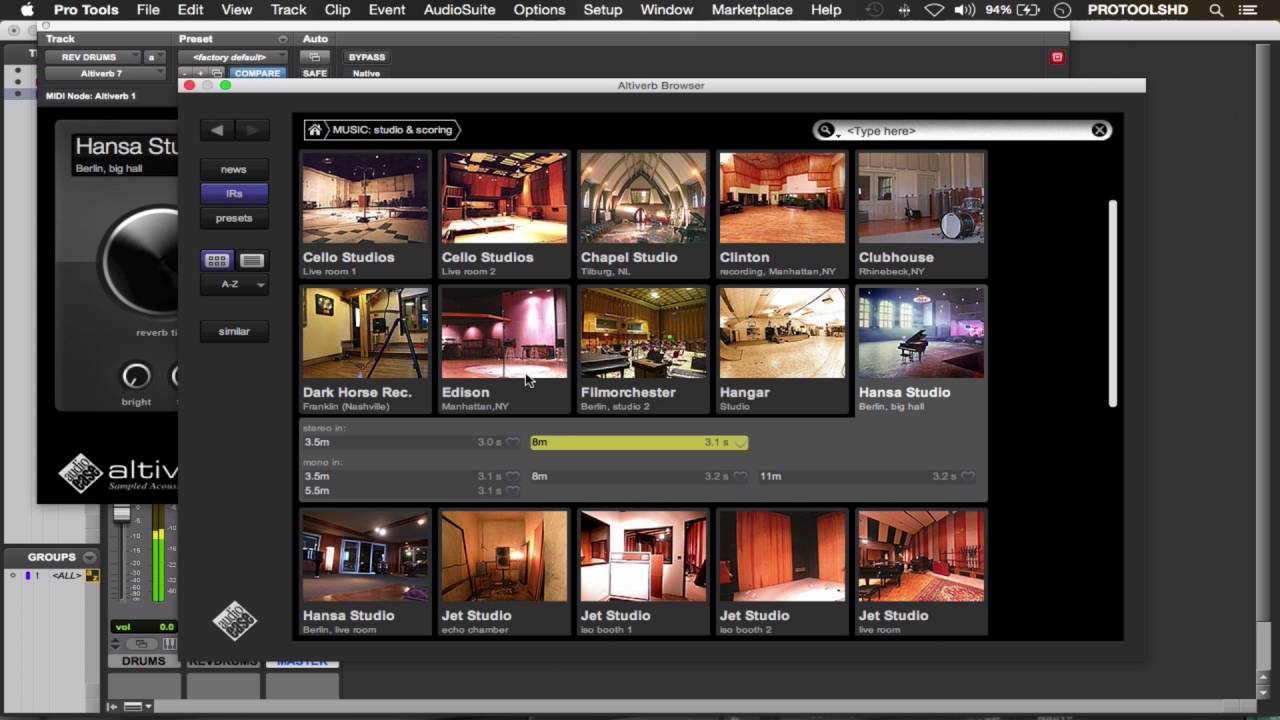The height and width of the screenshot is (720, 1280).
Task: Click in the Type here search field
Action: (x=965, y=130)
